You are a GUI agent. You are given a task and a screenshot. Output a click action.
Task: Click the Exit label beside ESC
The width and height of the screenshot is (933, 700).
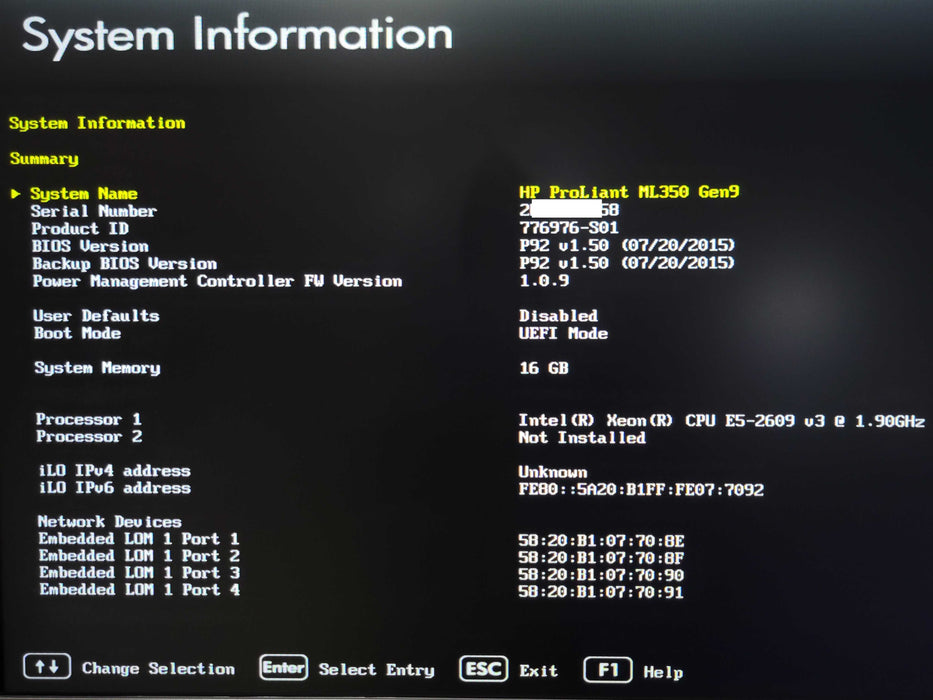[539, 670]
